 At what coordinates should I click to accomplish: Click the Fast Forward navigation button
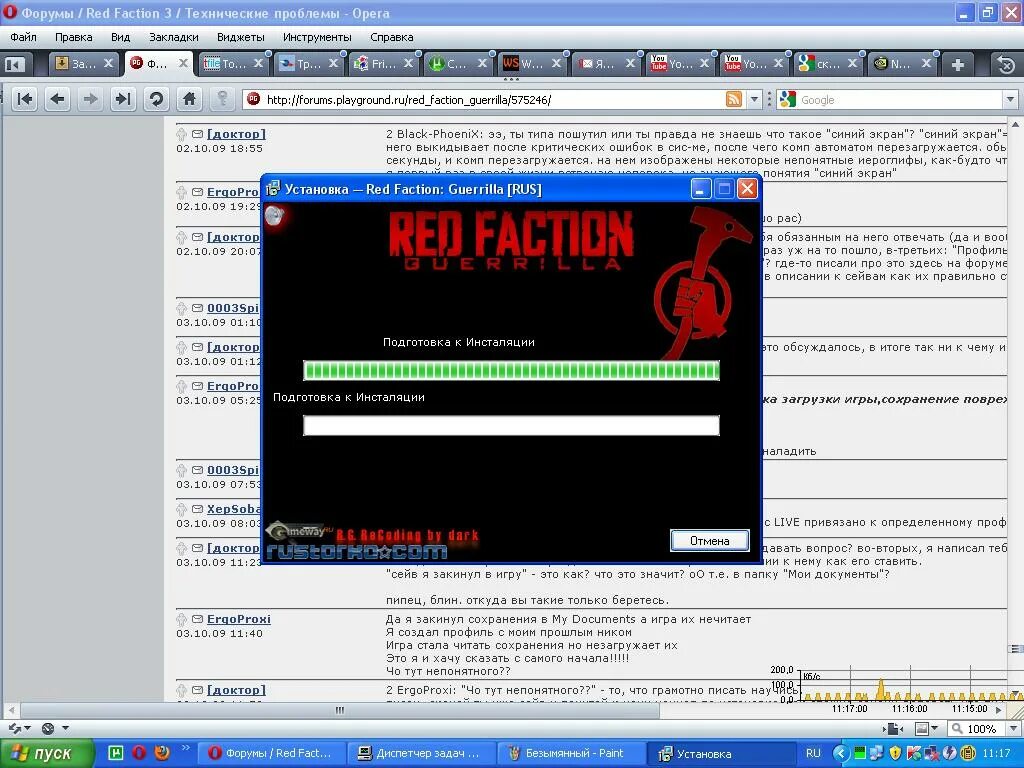(123, 99)
